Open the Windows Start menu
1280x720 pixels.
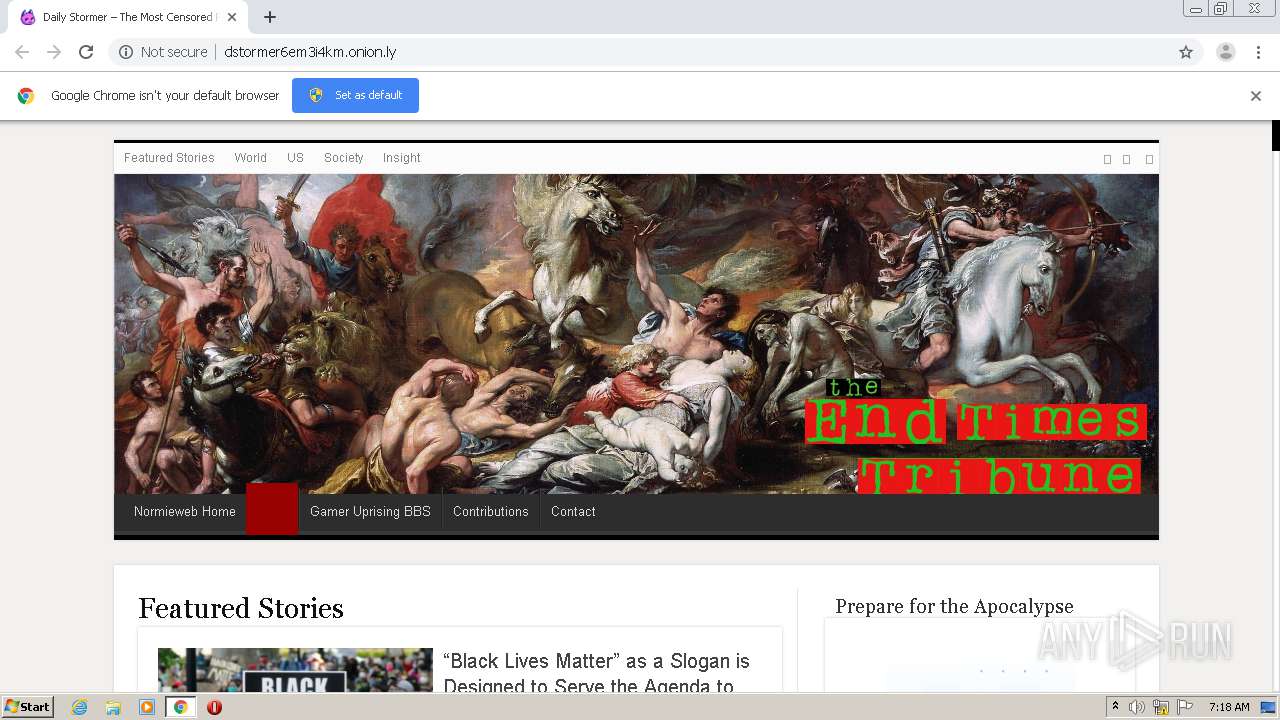[27, 706]
